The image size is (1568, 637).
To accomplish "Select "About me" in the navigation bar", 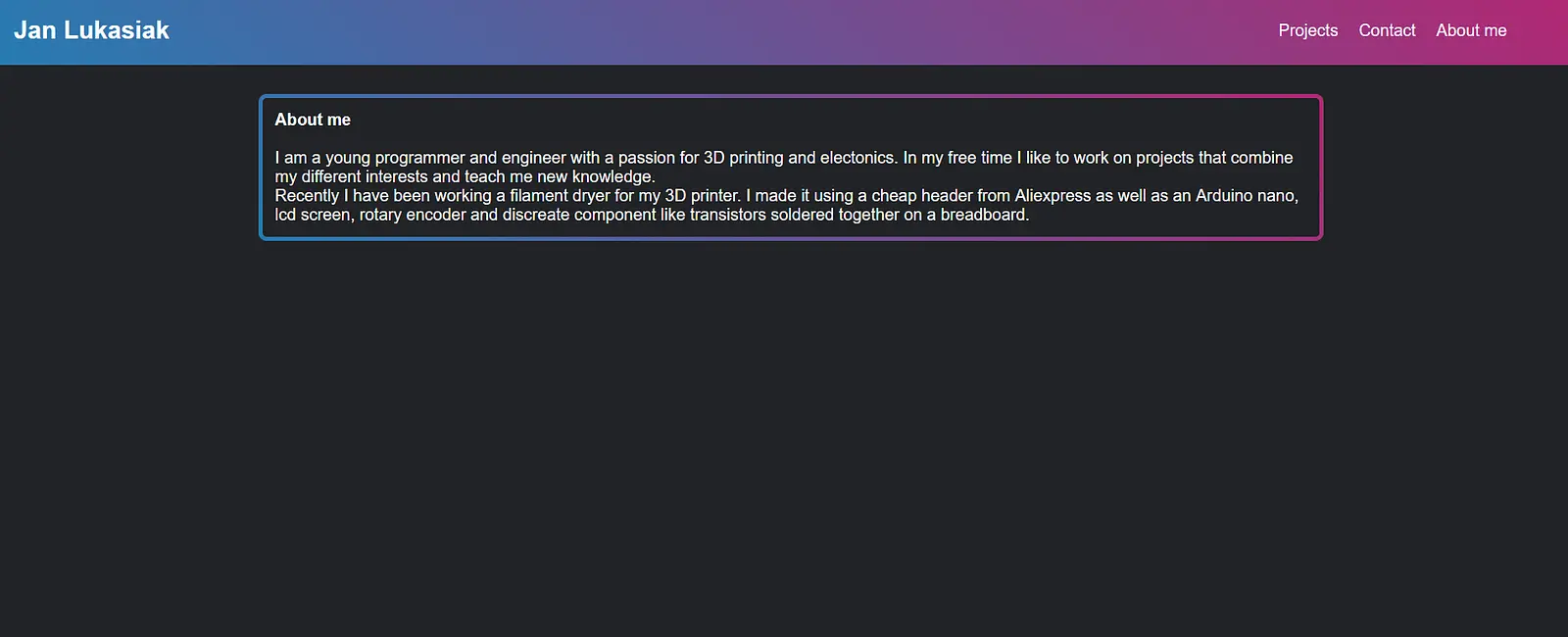I will coord(1471,30).
